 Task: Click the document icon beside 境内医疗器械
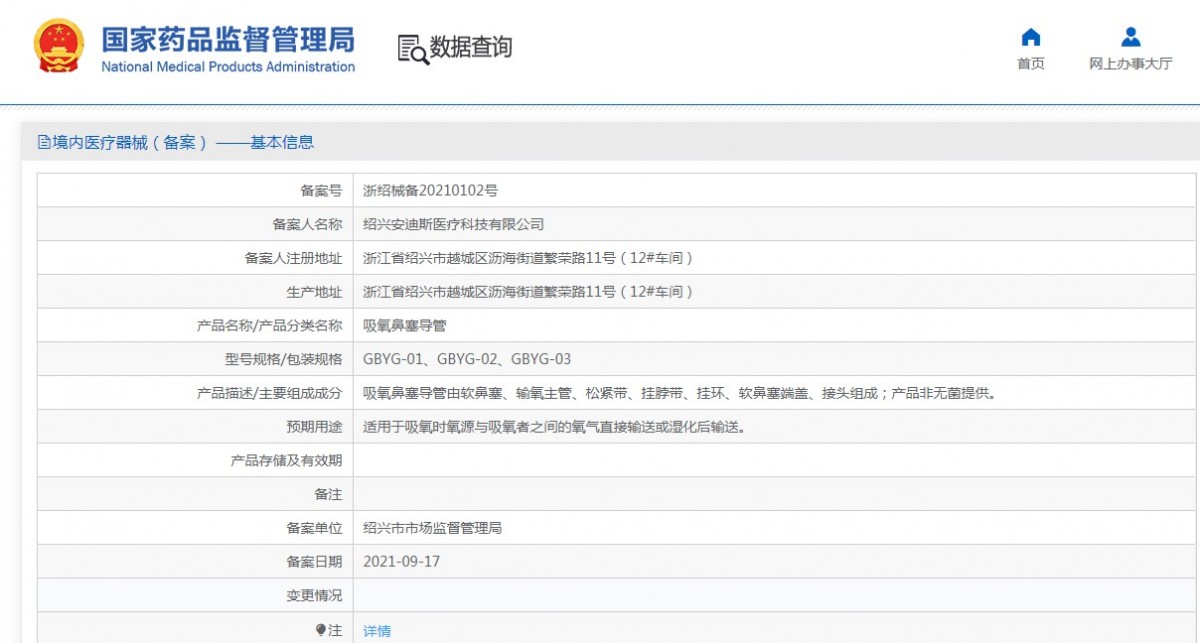[44, 142]
